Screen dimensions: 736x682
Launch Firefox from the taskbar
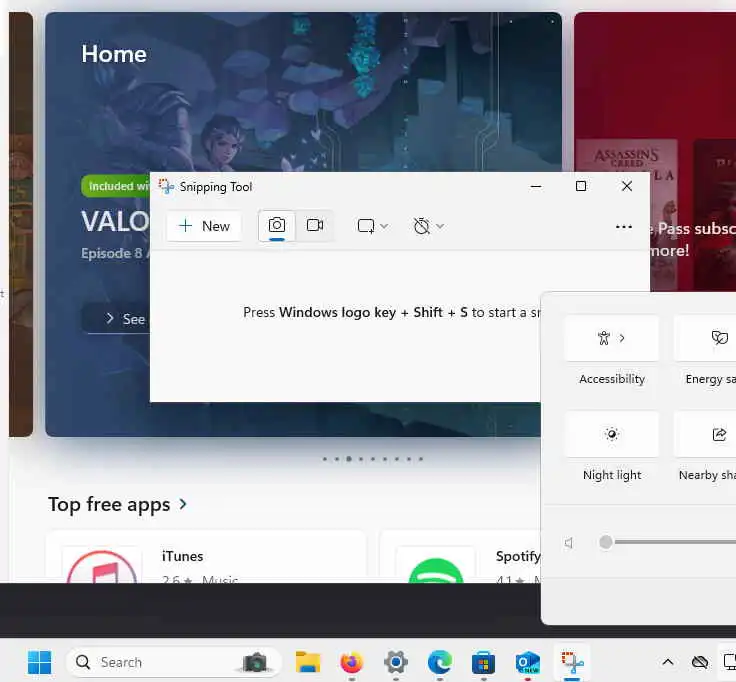pos(352,662)
